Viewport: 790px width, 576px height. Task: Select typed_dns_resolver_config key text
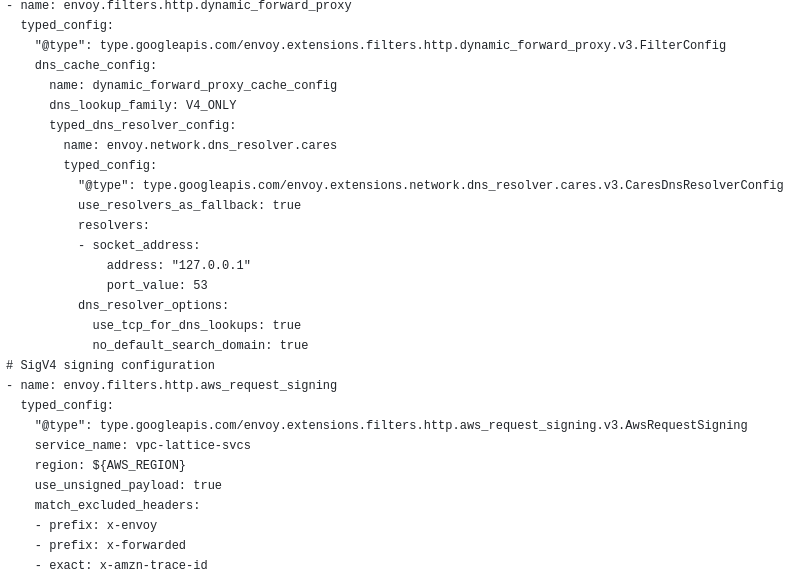pyautogui.click(x=142, y=125)
